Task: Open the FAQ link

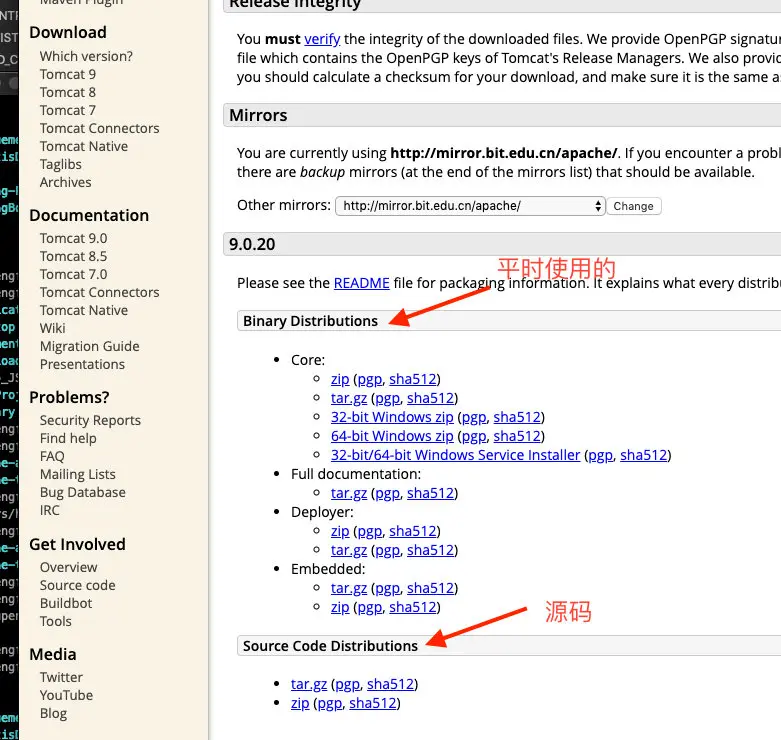Action: click(52, 456)
